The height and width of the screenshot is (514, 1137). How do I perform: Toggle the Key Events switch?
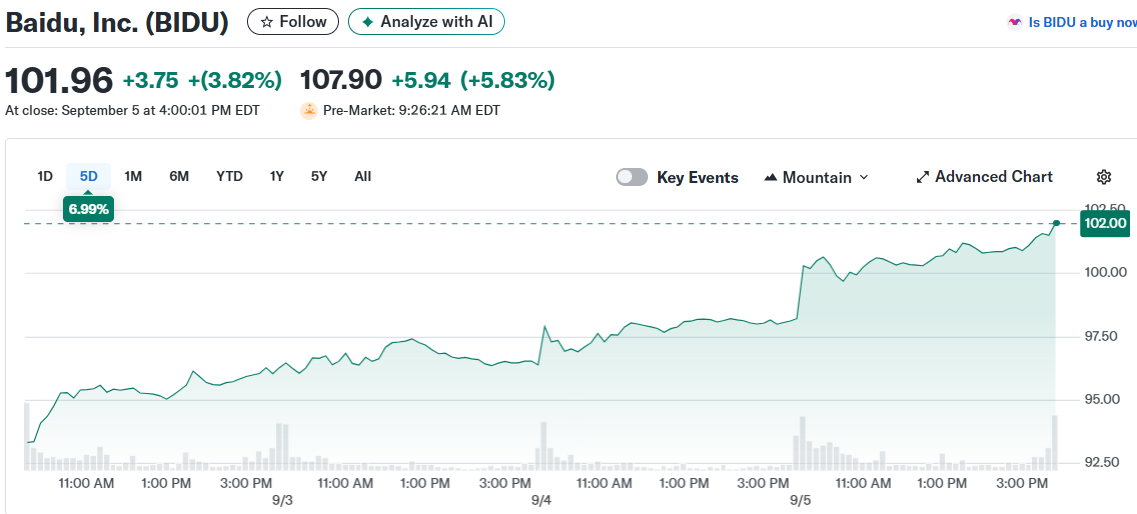[632, 178]
